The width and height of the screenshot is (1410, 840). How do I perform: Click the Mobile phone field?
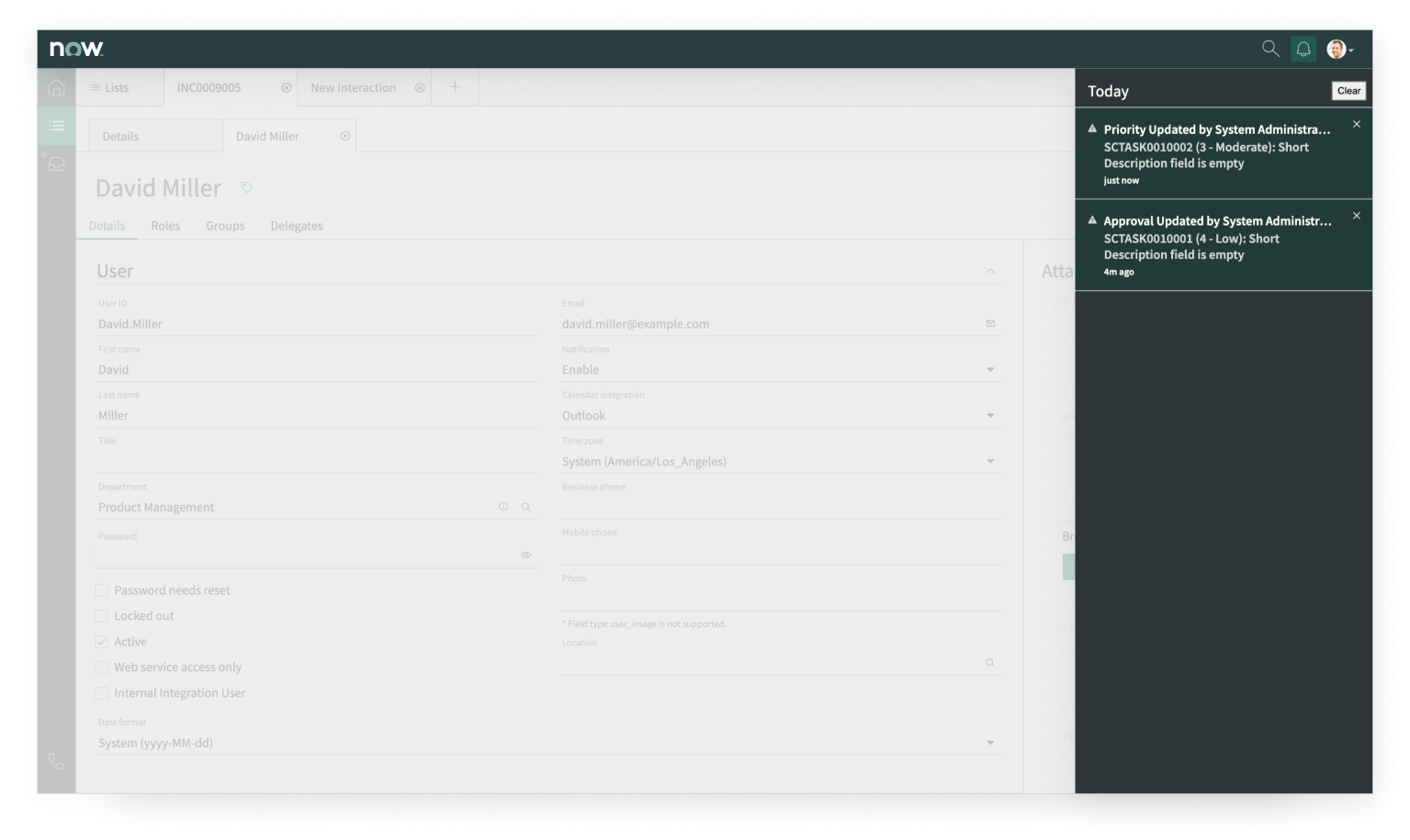[781, 554]
